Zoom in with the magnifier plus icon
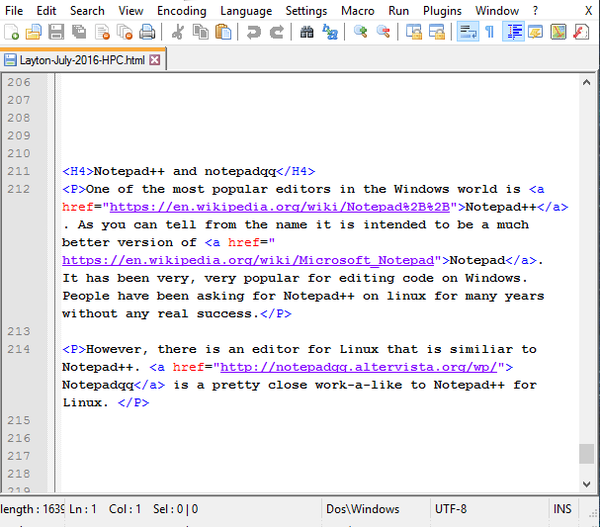This screenshot has width=600, height=527. pyautogui.click(x=360, y=32)
